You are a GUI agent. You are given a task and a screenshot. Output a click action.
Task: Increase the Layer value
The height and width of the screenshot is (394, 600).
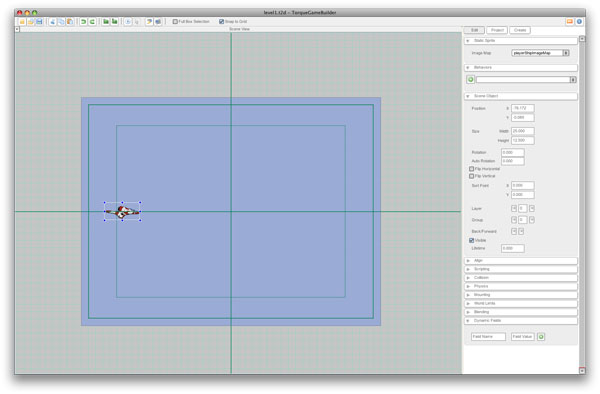pyautogui.click(x=532, y=208)
